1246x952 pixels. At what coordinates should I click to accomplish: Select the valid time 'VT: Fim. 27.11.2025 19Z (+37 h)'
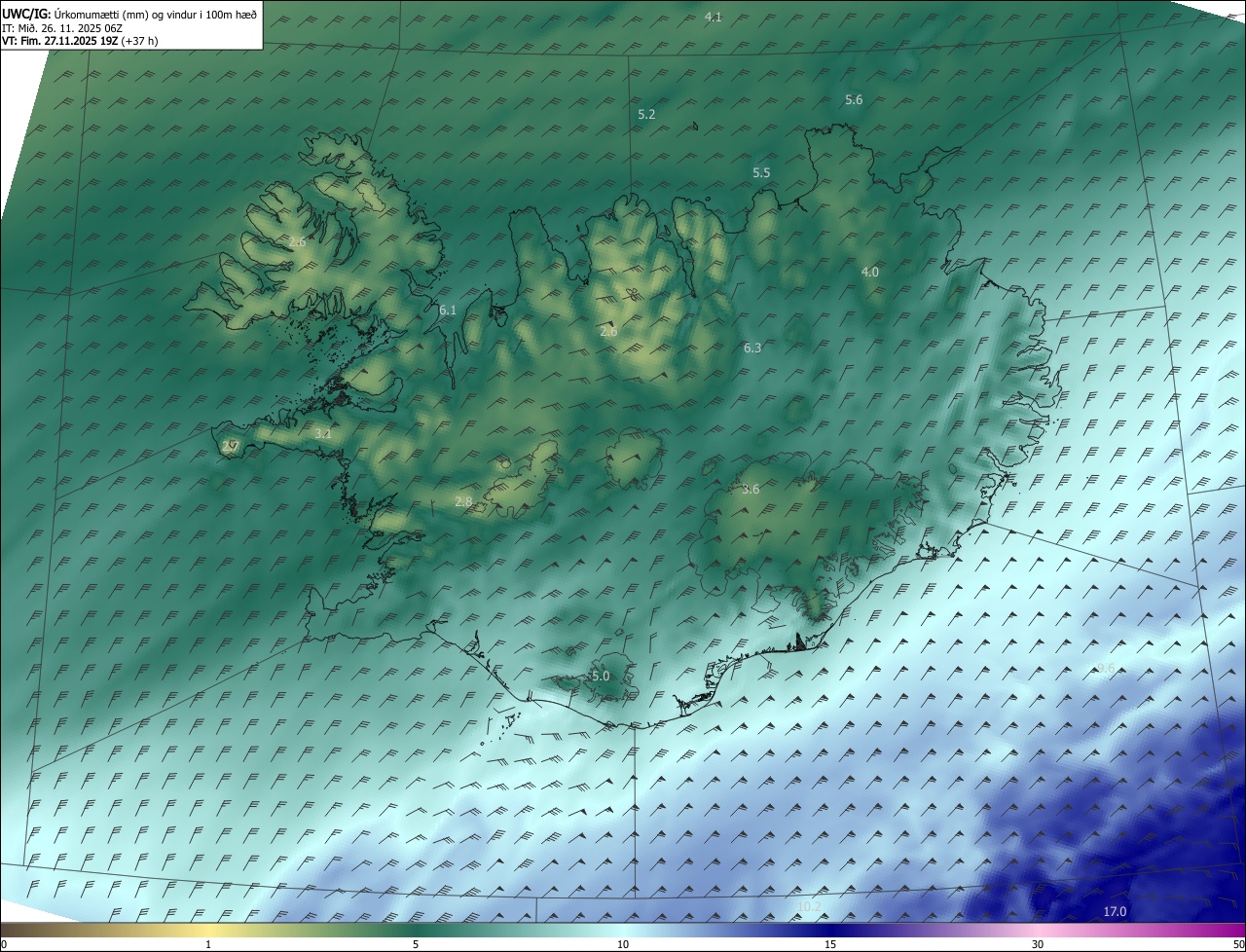[x=80, y=41]
